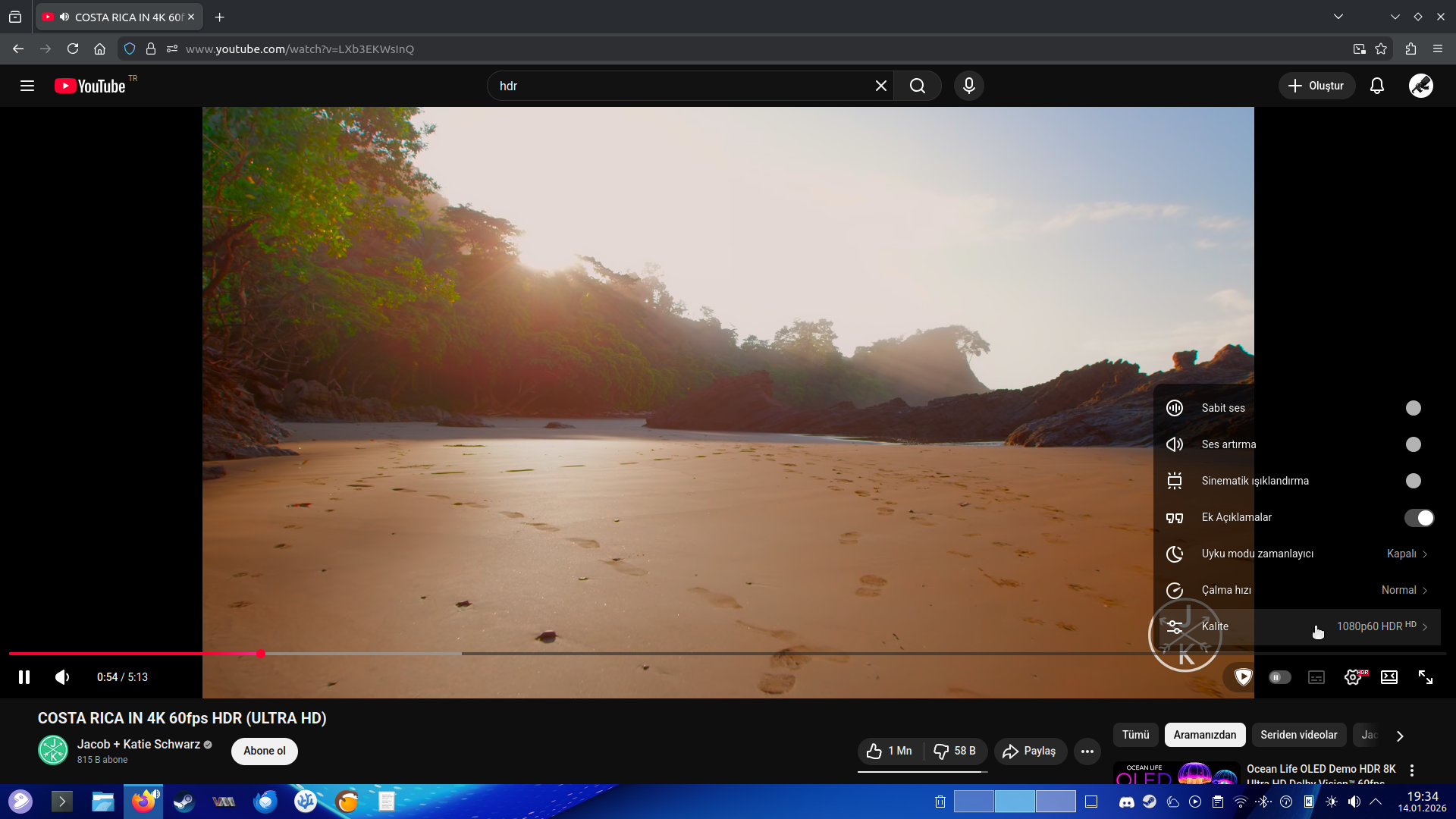
Task: Launch Thunderbird from the taskbar
Action: [265, 802]
